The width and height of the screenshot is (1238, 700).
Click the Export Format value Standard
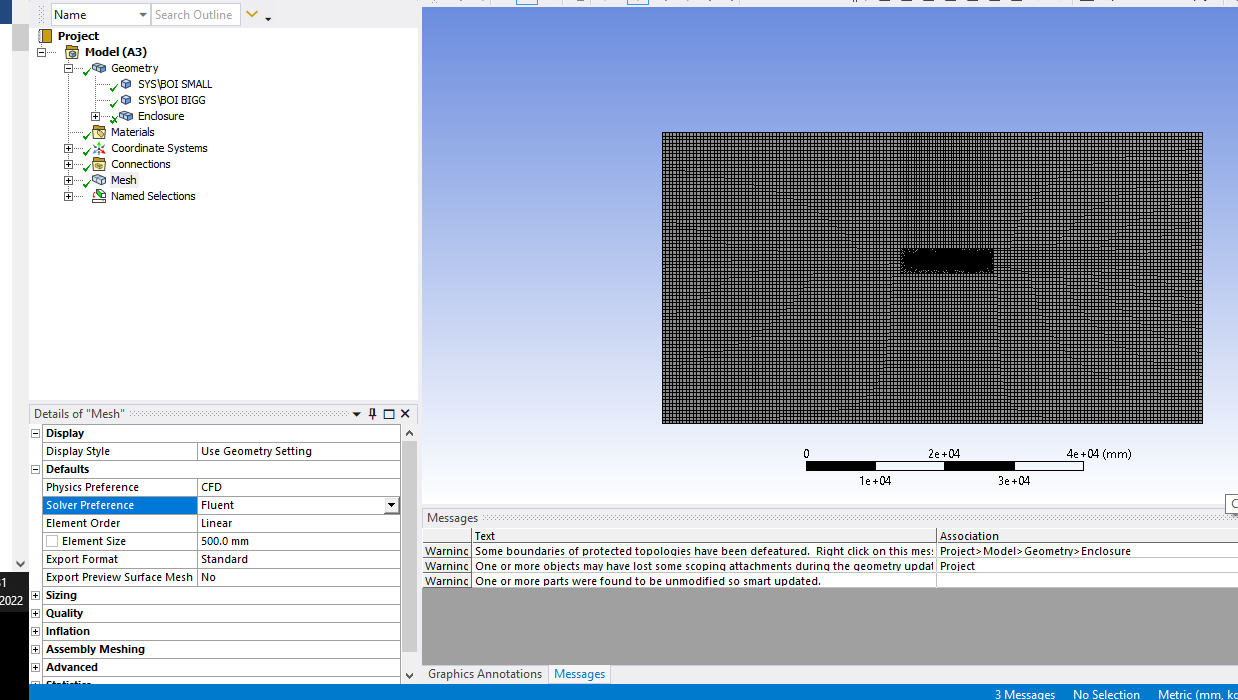tap(299, 559)
